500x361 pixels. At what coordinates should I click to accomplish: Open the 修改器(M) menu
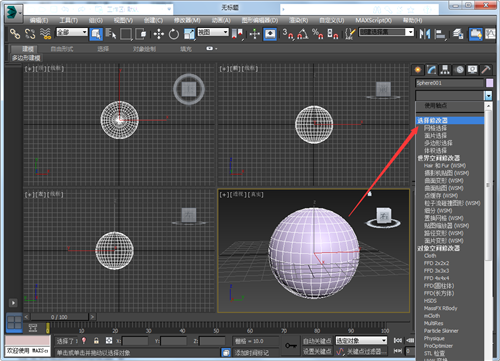[x=187, y=21]
